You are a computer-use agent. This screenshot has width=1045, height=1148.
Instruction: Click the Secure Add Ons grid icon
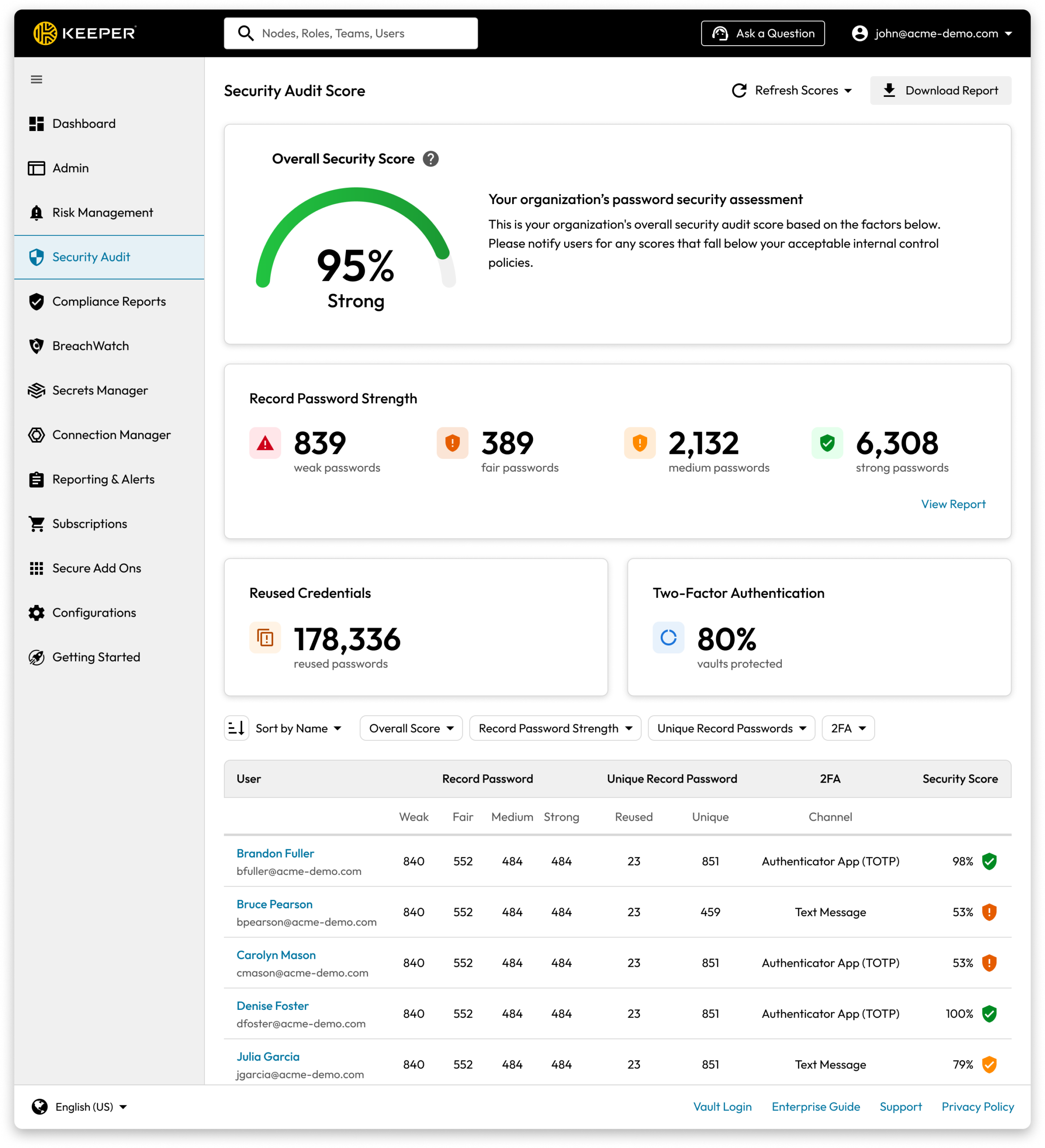coord(36,568)
